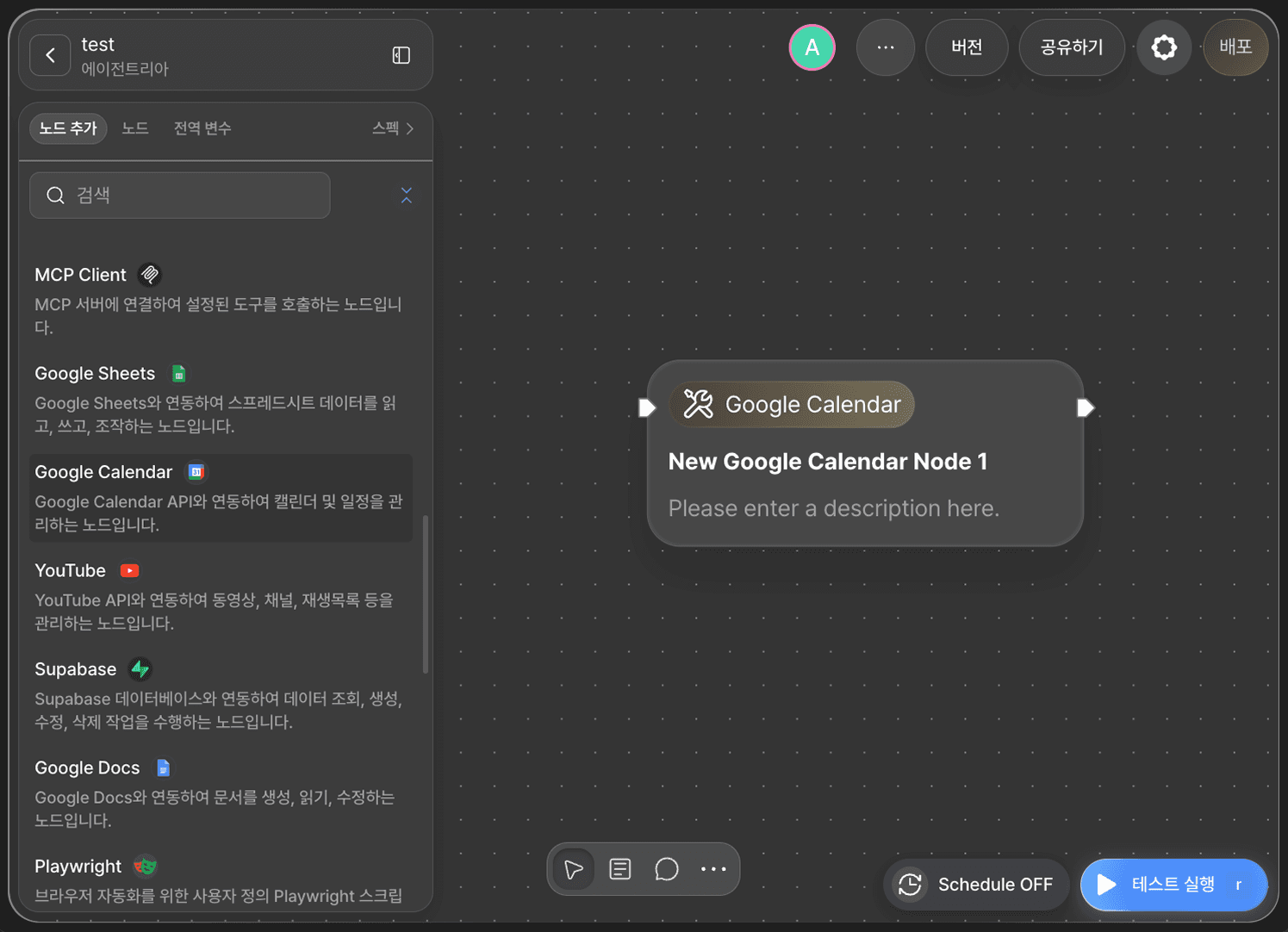Run the test with 테스트 실행
Image resolution: width=1288 pixels, height=932 pixels.
pos(1174,885)
